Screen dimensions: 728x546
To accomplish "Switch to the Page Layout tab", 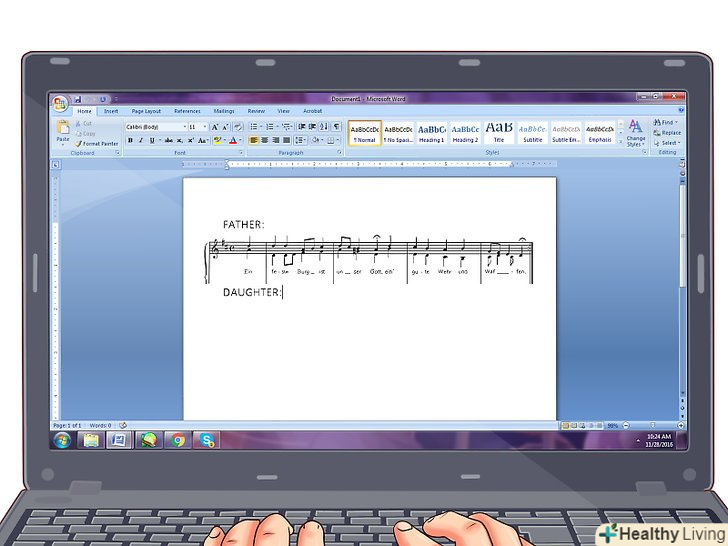I will (146, 111).
